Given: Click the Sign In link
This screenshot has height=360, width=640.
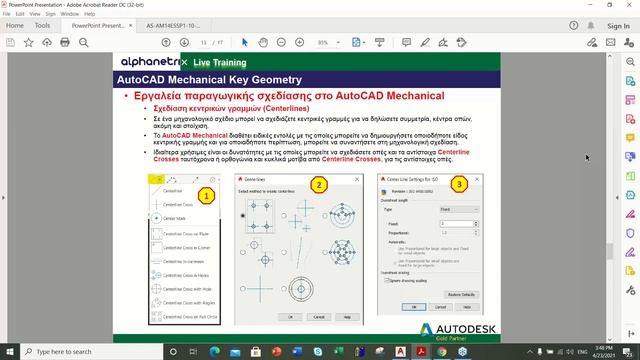Looking at the screenshot, I should [x=618, y=26].
